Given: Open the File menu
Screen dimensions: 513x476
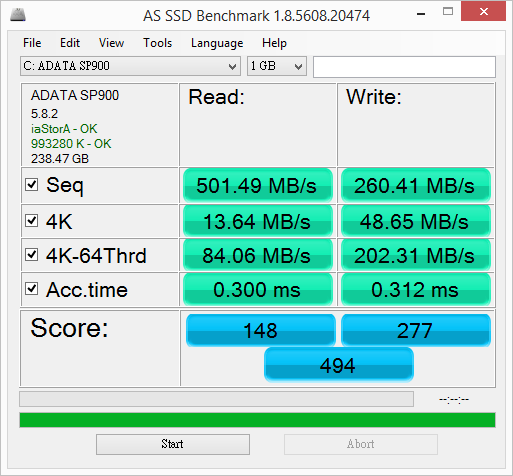Looking at the screenshot, I should [x=32, y=43].
